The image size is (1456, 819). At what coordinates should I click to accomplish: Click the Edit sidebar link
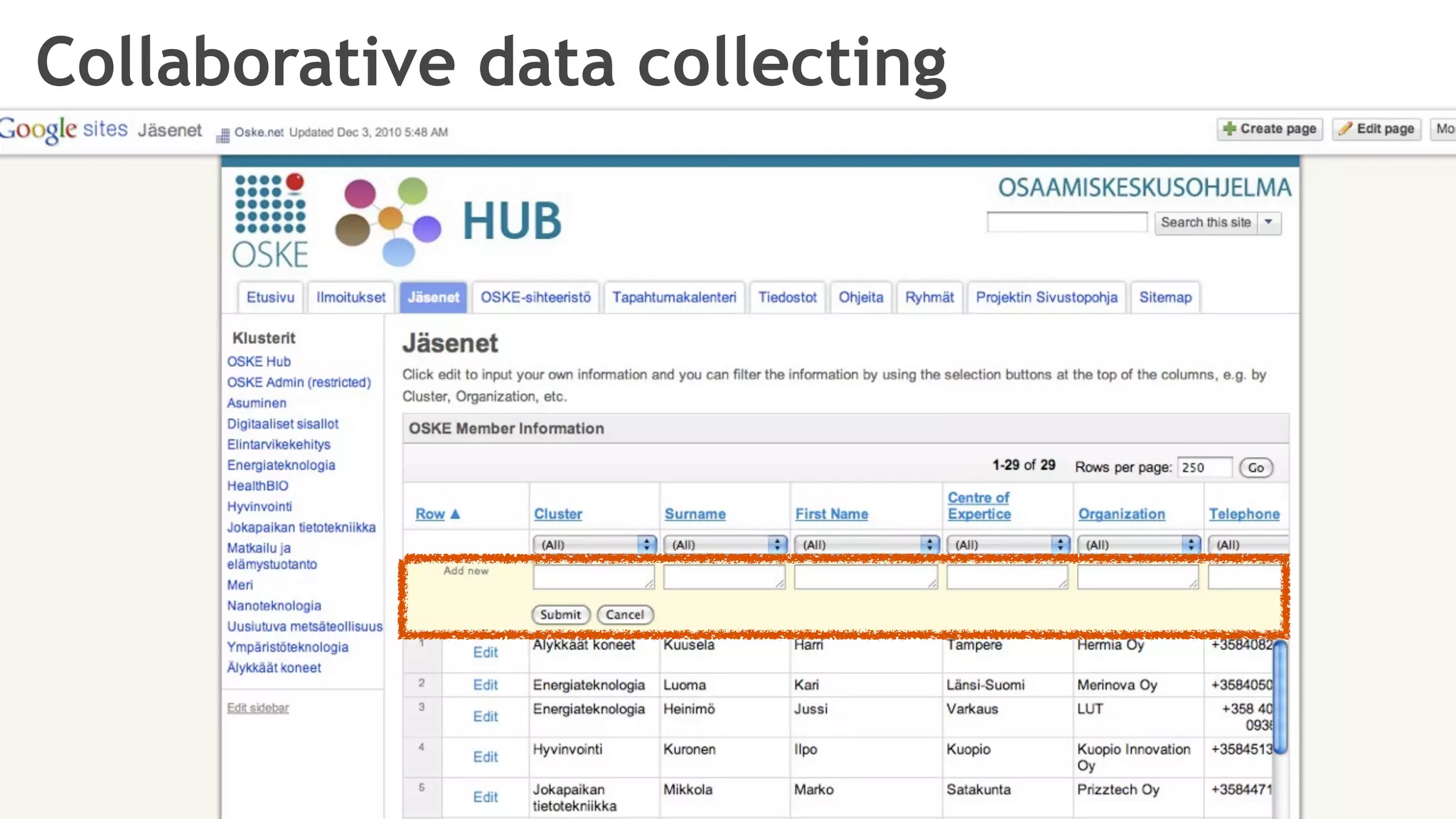(x=257, y=707)
